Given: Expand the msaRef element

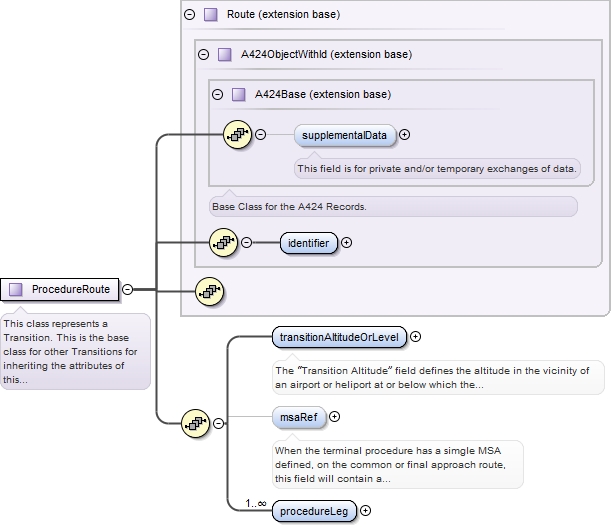Looking at the screenshot, I should point(335,416).
